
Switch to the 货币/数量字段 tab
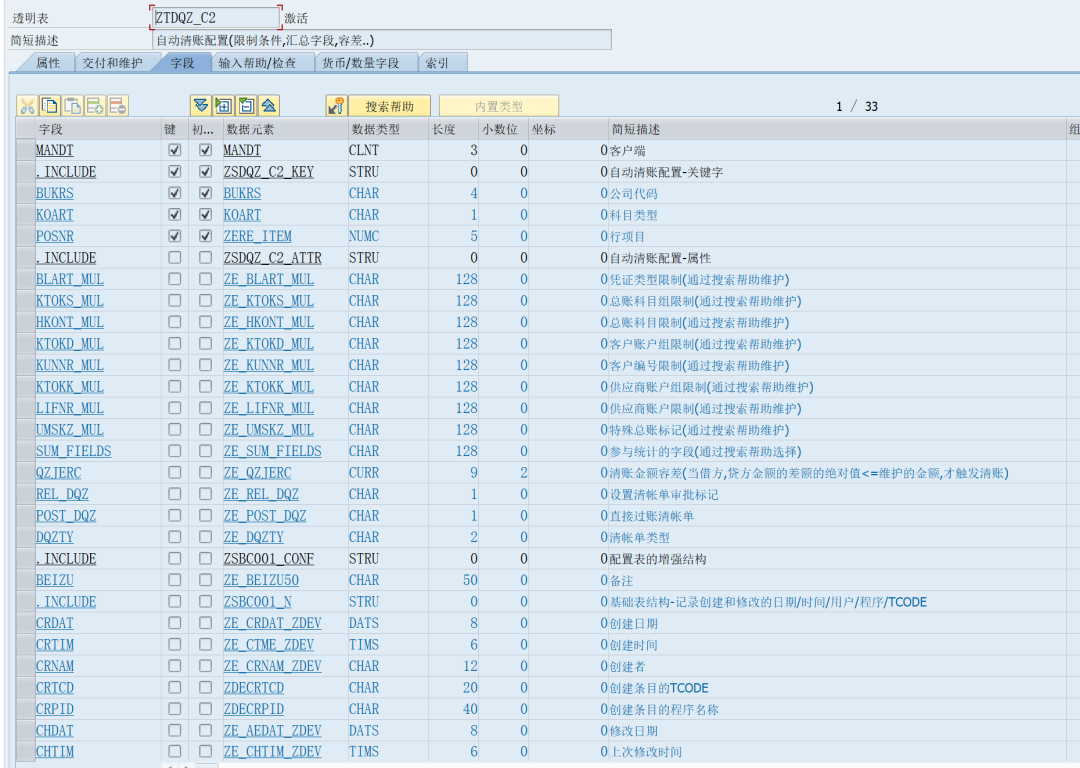point(361,63)
